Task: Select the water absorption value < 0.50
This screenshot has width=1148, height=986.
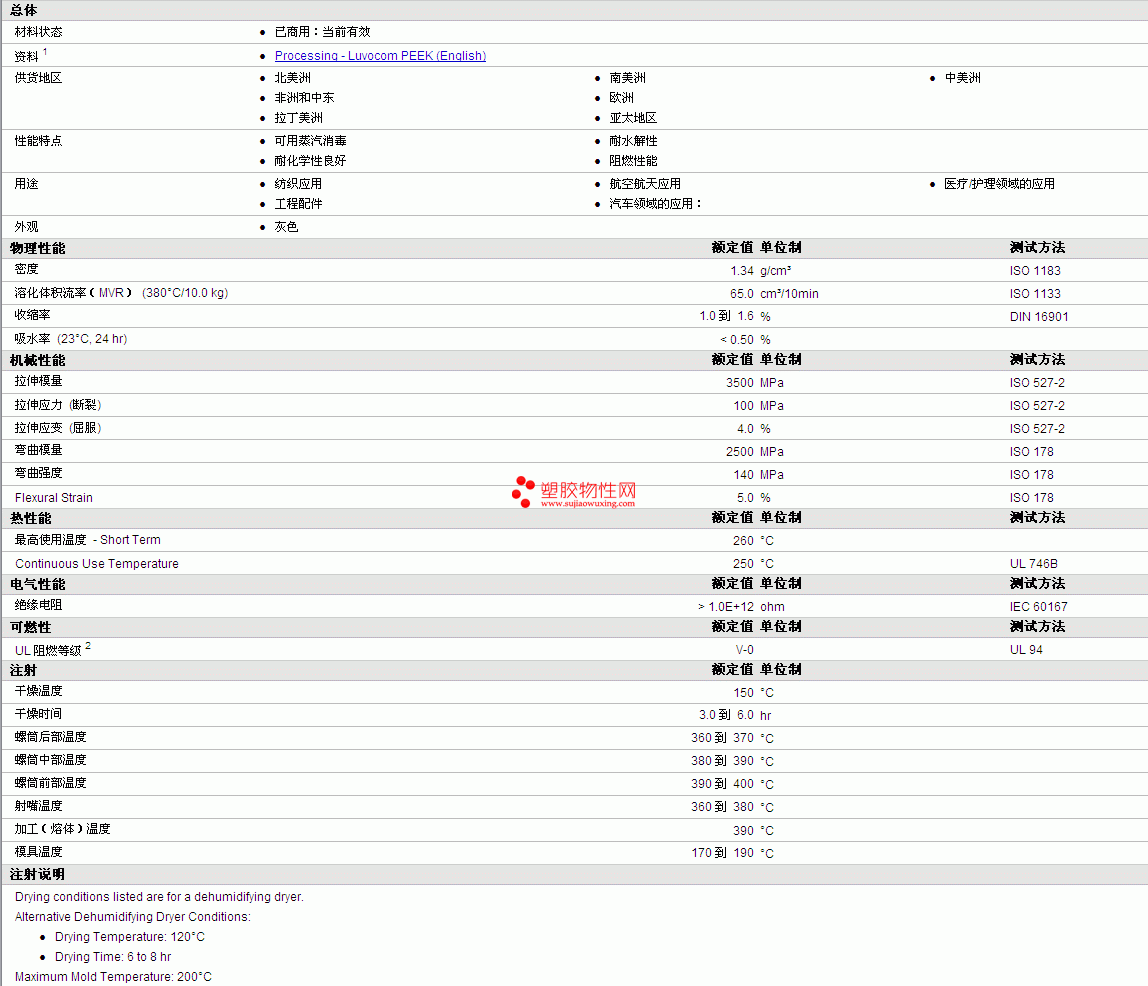Action: (x=737, y=340)
